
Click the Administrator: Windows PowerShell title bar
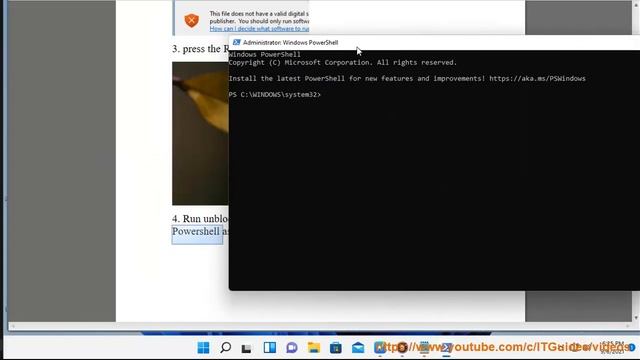pos(434,42)
